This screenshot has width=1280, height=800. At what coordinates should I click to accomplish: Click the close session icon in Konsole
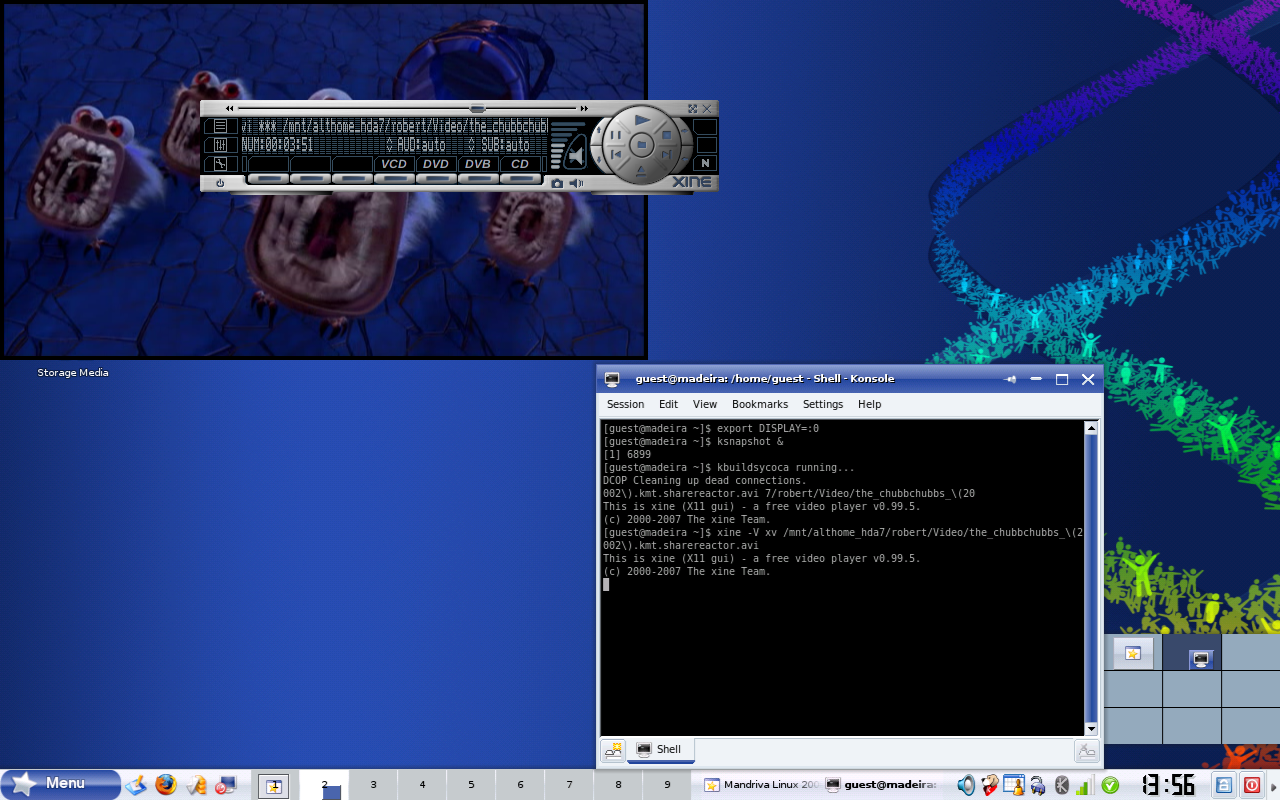[x=1087, y=750]
